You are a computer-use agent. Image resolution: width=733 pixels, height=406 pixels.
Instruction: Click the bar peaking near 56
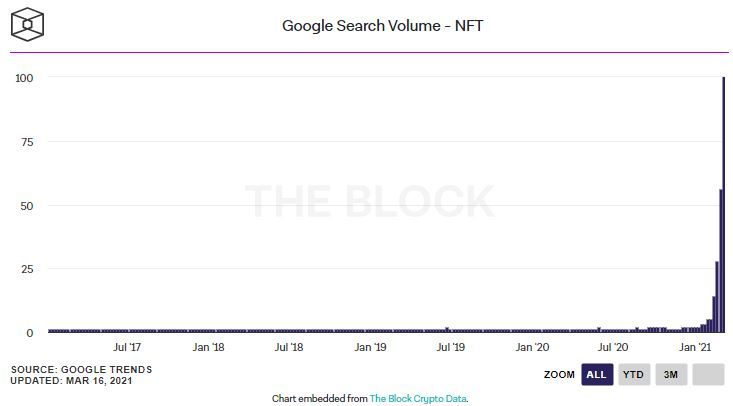[720, 262]
